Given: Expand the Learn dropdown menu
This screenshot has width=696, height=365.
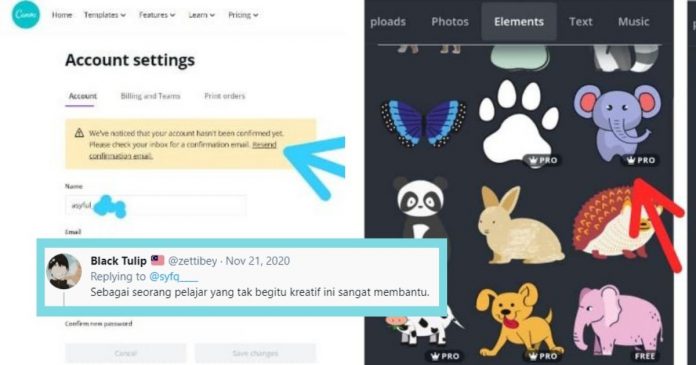Looking at the screenshot, I should pyautogui.click(x=202, y=15).
